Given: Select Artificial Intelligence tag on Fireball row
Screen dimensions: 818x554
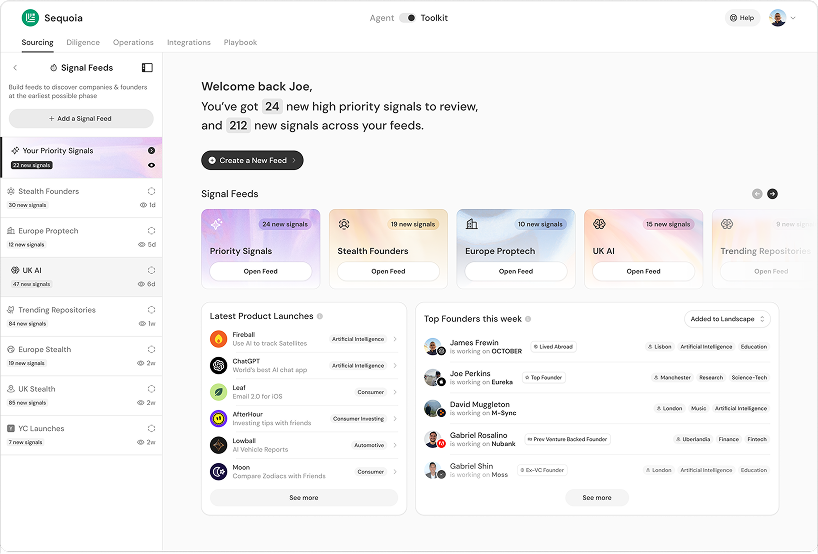Looking at the screenshot, I should tap(358, 340).
